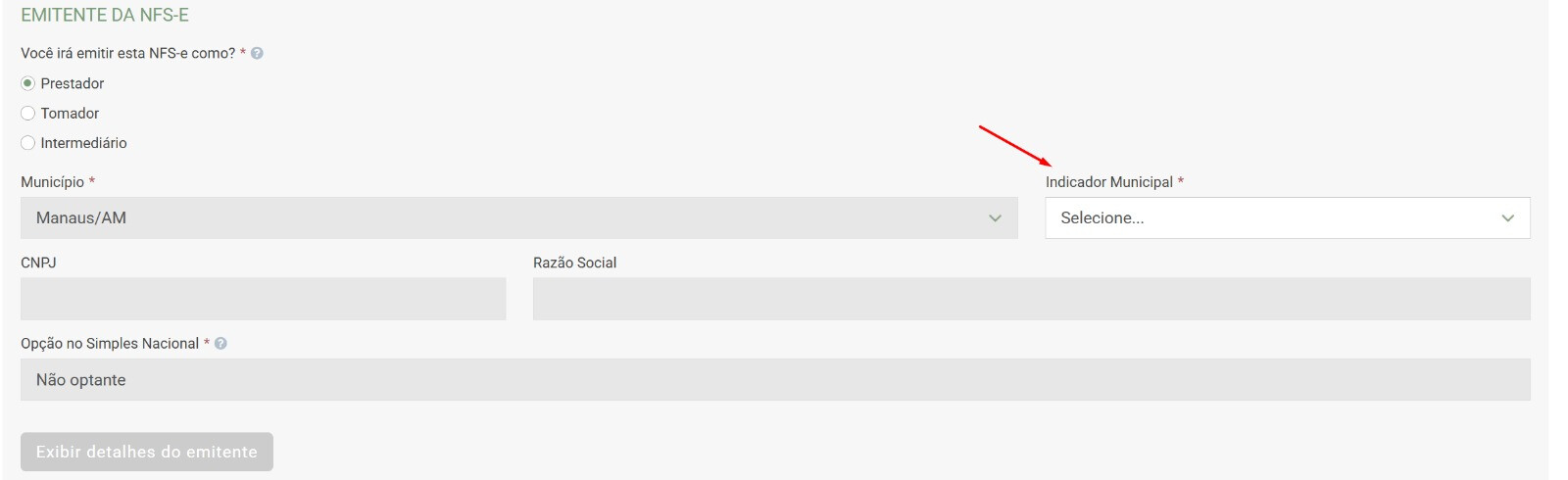Click chevron arrow of the Município field
The image size is (1568, 480).
995,218
